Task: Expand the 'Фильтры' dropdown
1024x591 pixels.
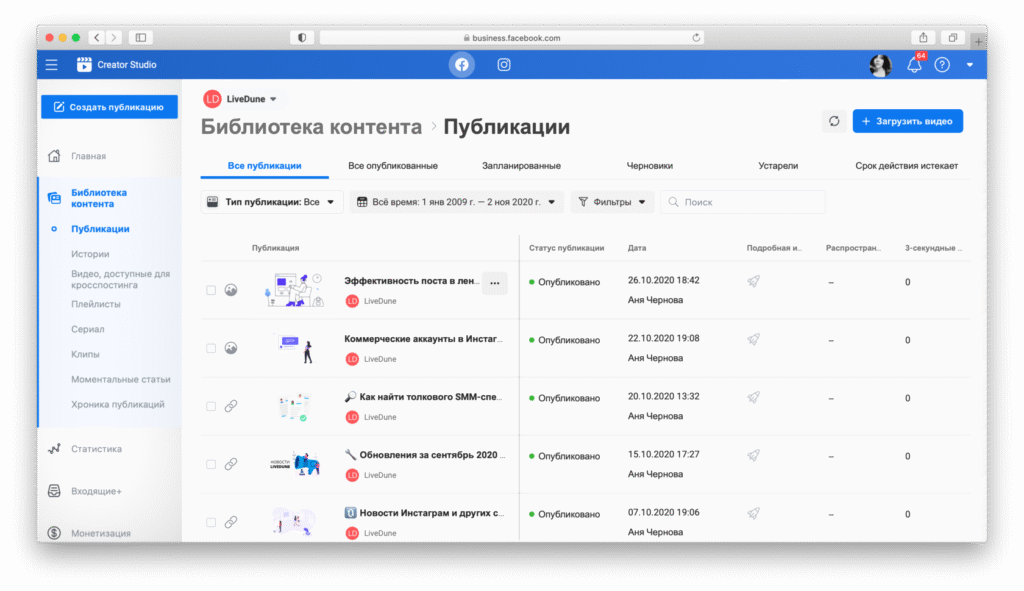Action: (612, 202)
